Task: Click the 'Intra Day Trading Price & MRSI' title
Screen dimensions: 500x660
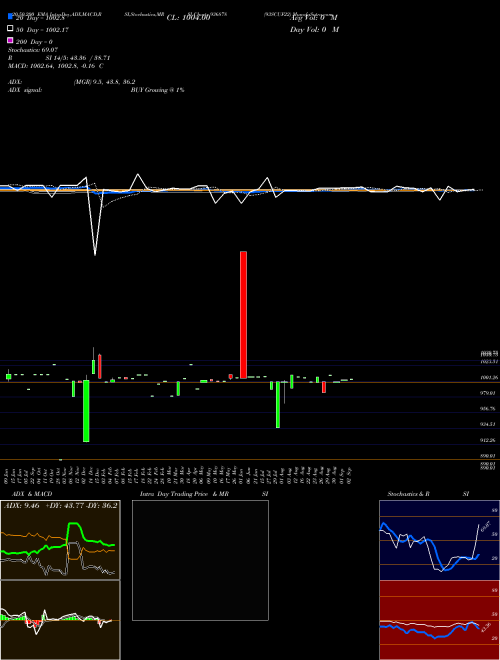Action: [x=204, y=493]
